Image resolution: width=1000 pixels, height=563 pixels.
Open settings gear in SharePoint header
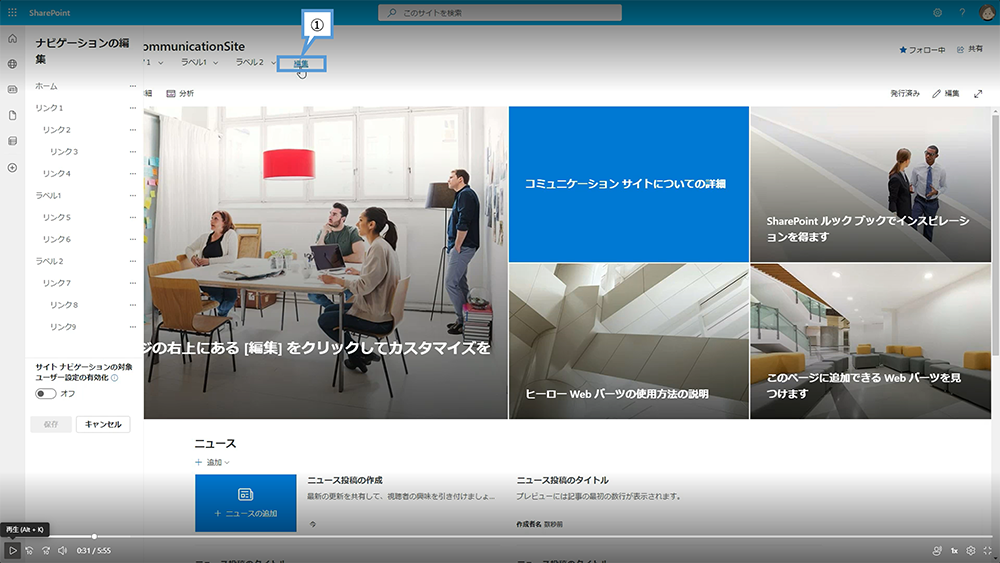tap(938, 12)
